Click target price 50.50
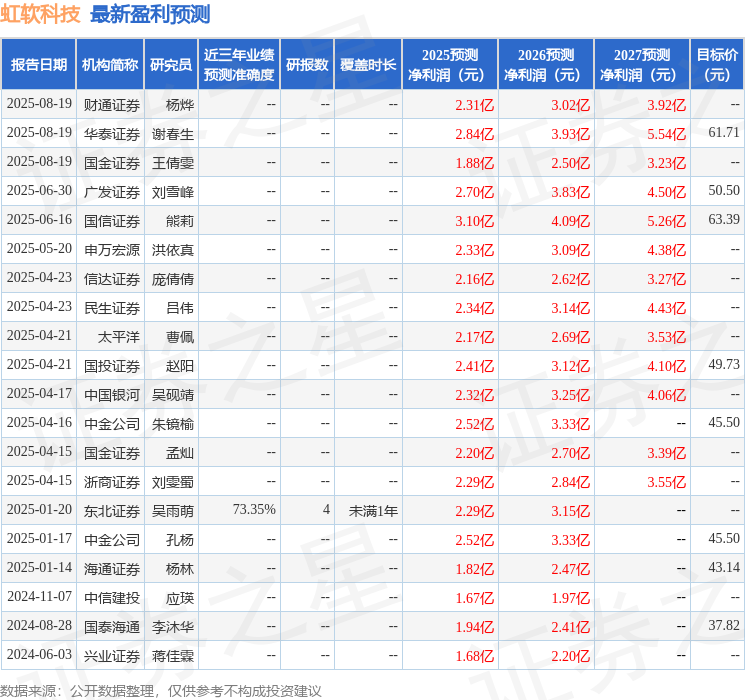Viewport: 745px width, 700px height. click(724, 191)
